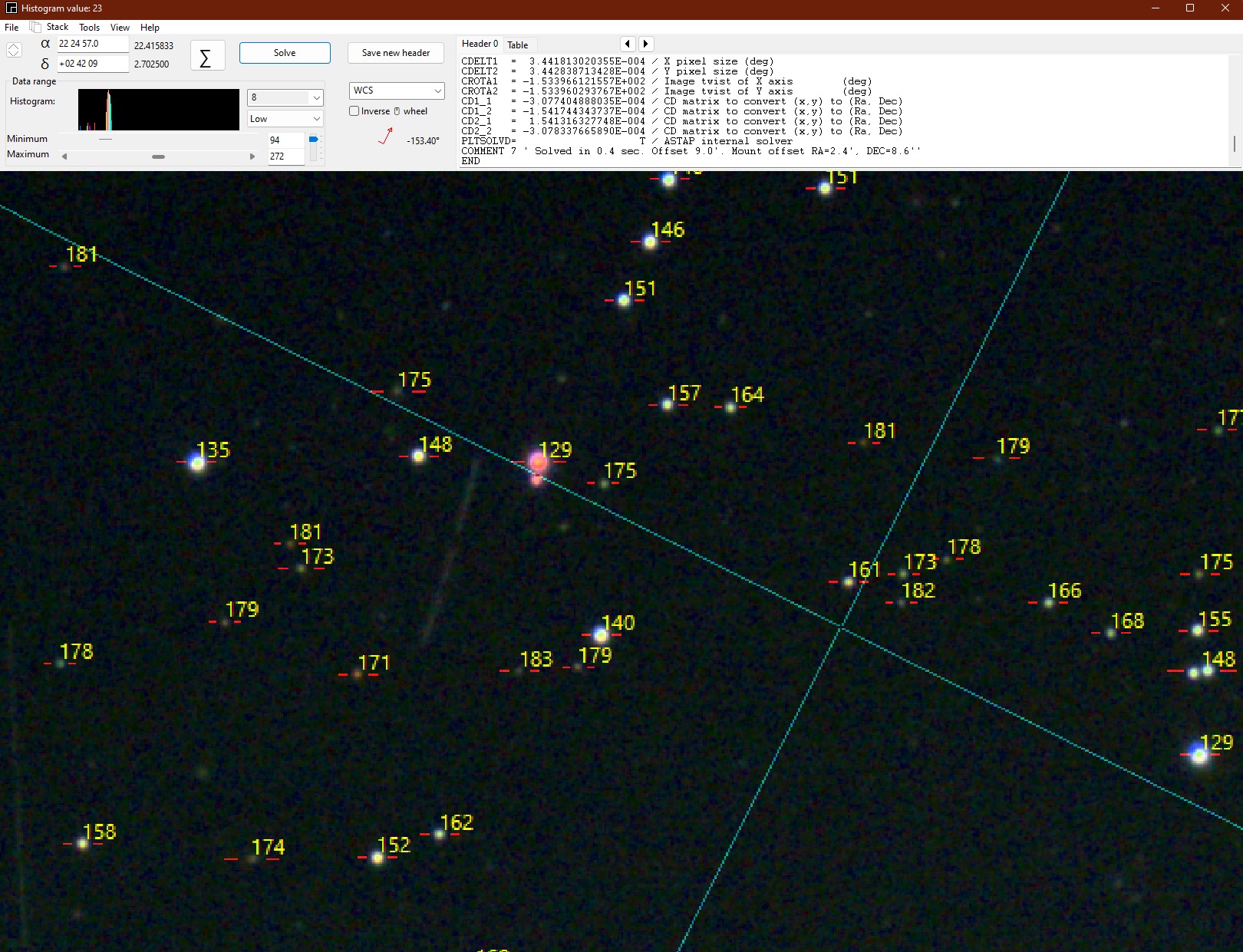This screenshot has height=952, width=1243.
Task: Open the Tools menu
Action: tap(89, 27)
